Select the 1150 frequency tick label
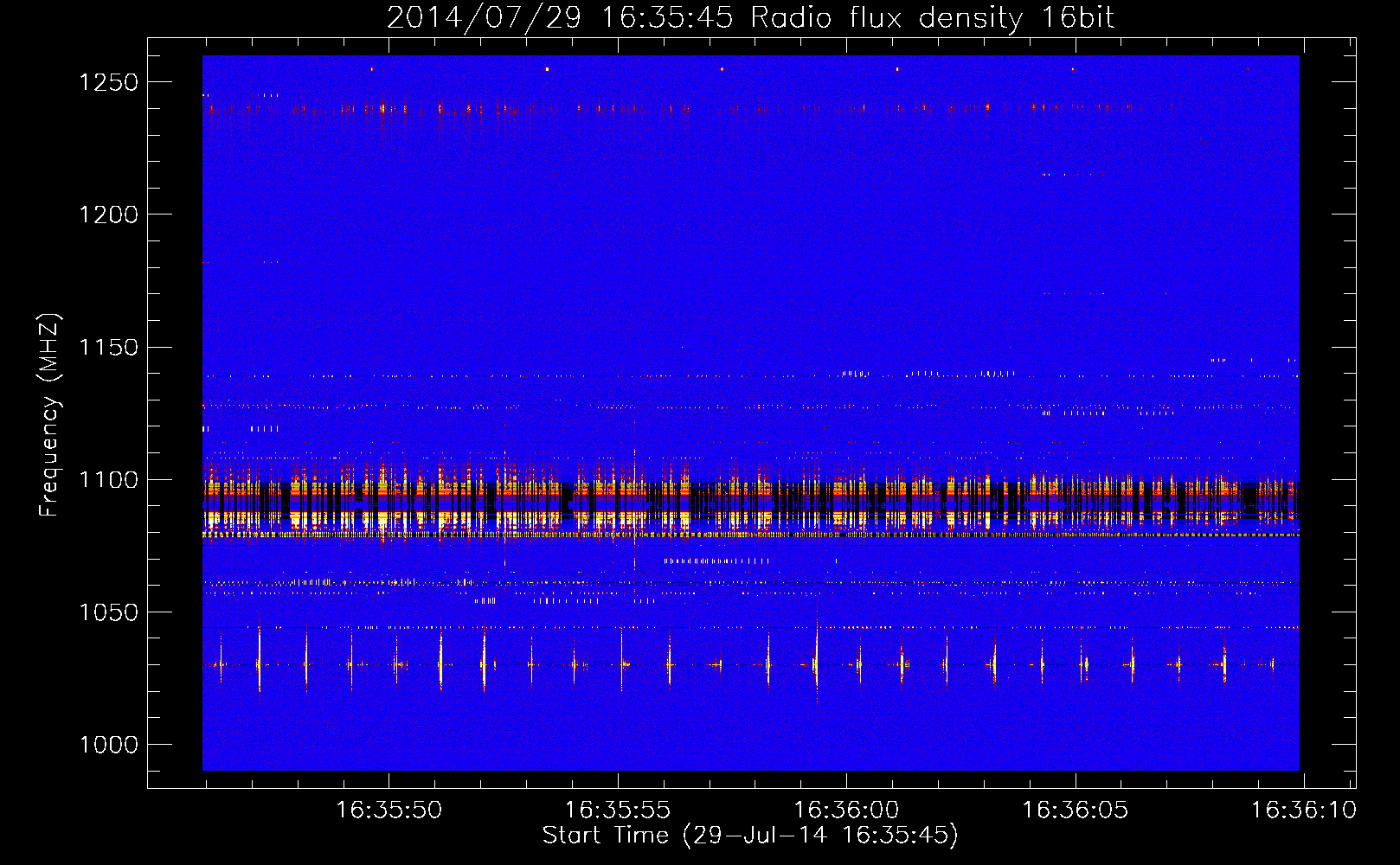The image size is (1400, 865). 108,348
